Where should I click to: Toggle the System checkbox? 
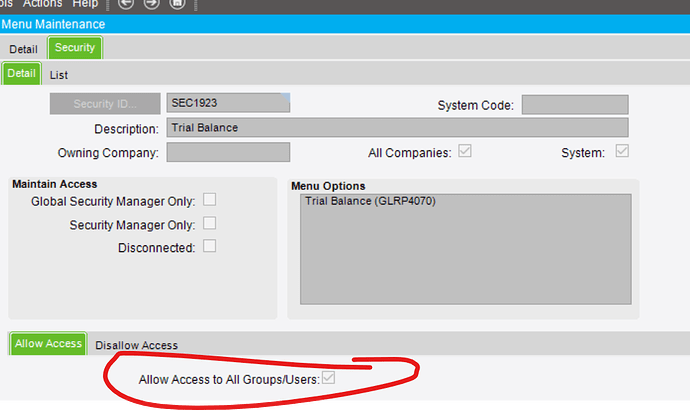622,151
